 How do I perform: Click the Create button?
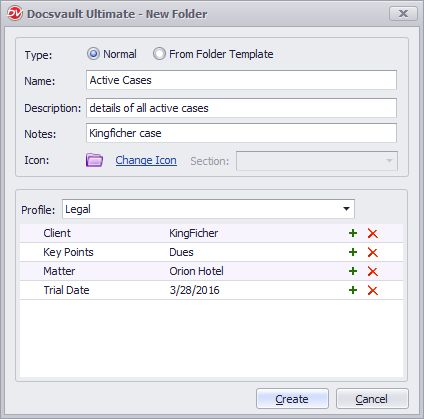pyautogui.click(x=292, y=399)
